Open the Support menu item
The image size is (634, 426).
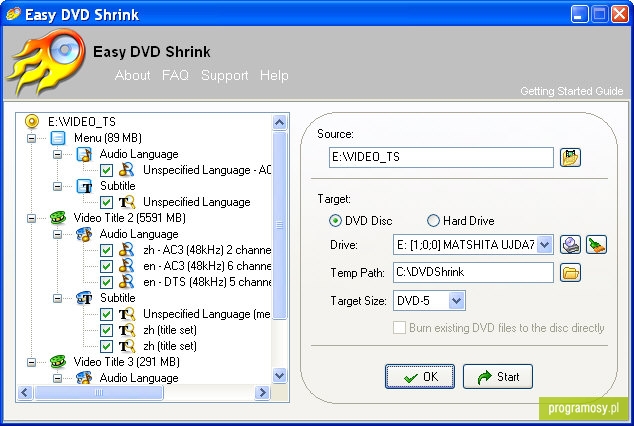(224, 75)
